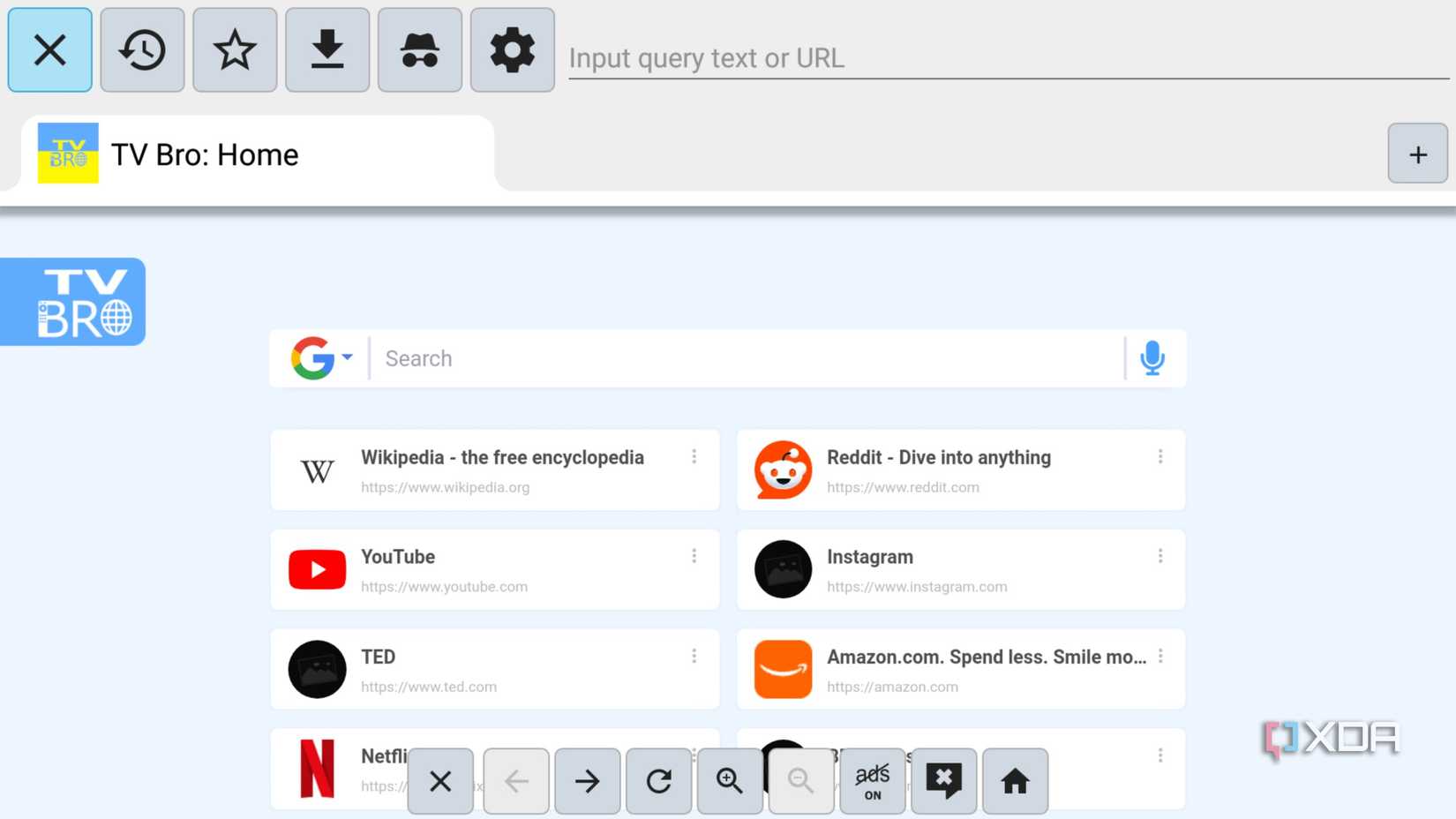
Task: Open options menu for the TED card
Action: (694, 656)
